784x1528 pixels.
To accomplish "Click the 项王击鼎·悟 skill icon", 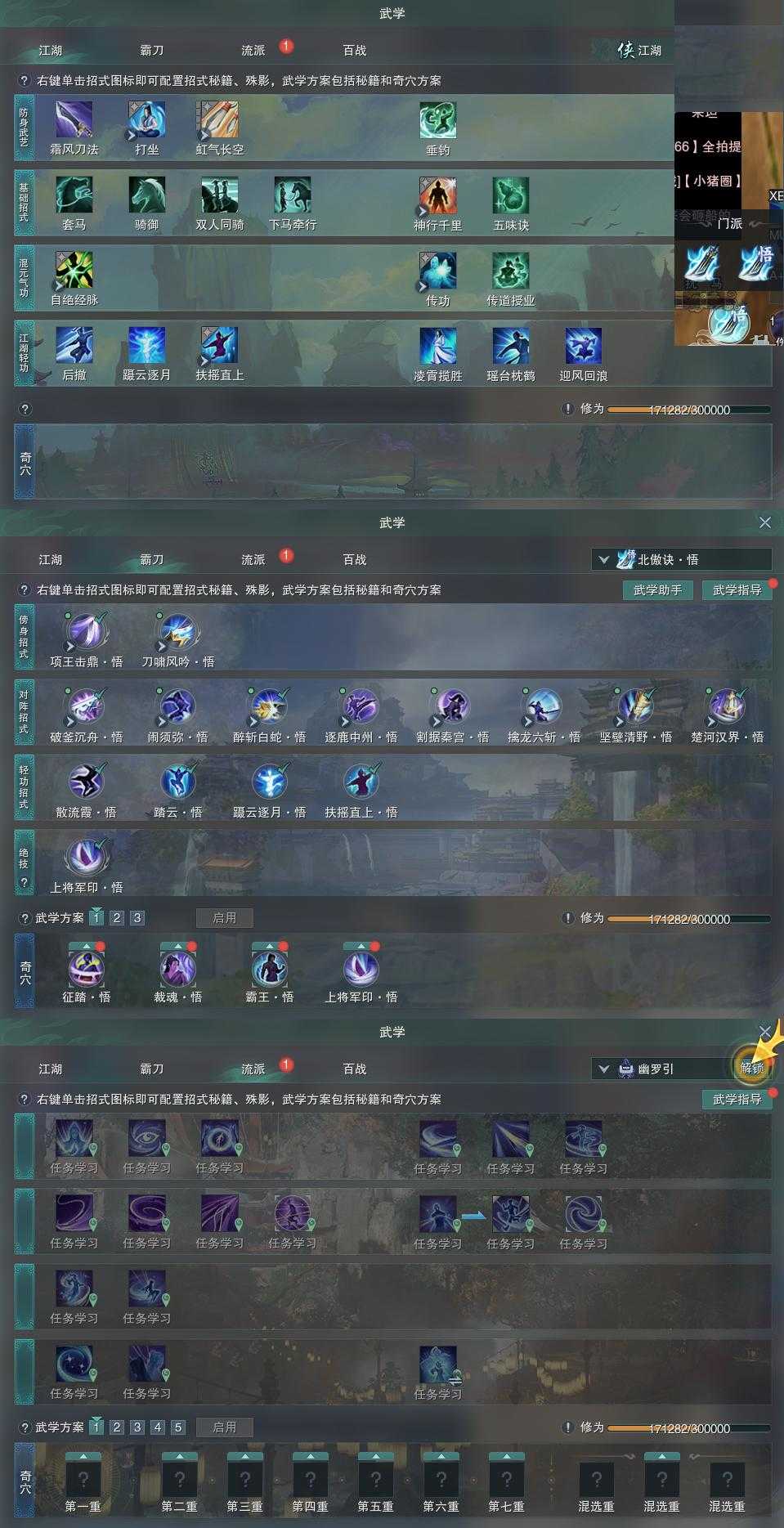I will coord(86,633).
